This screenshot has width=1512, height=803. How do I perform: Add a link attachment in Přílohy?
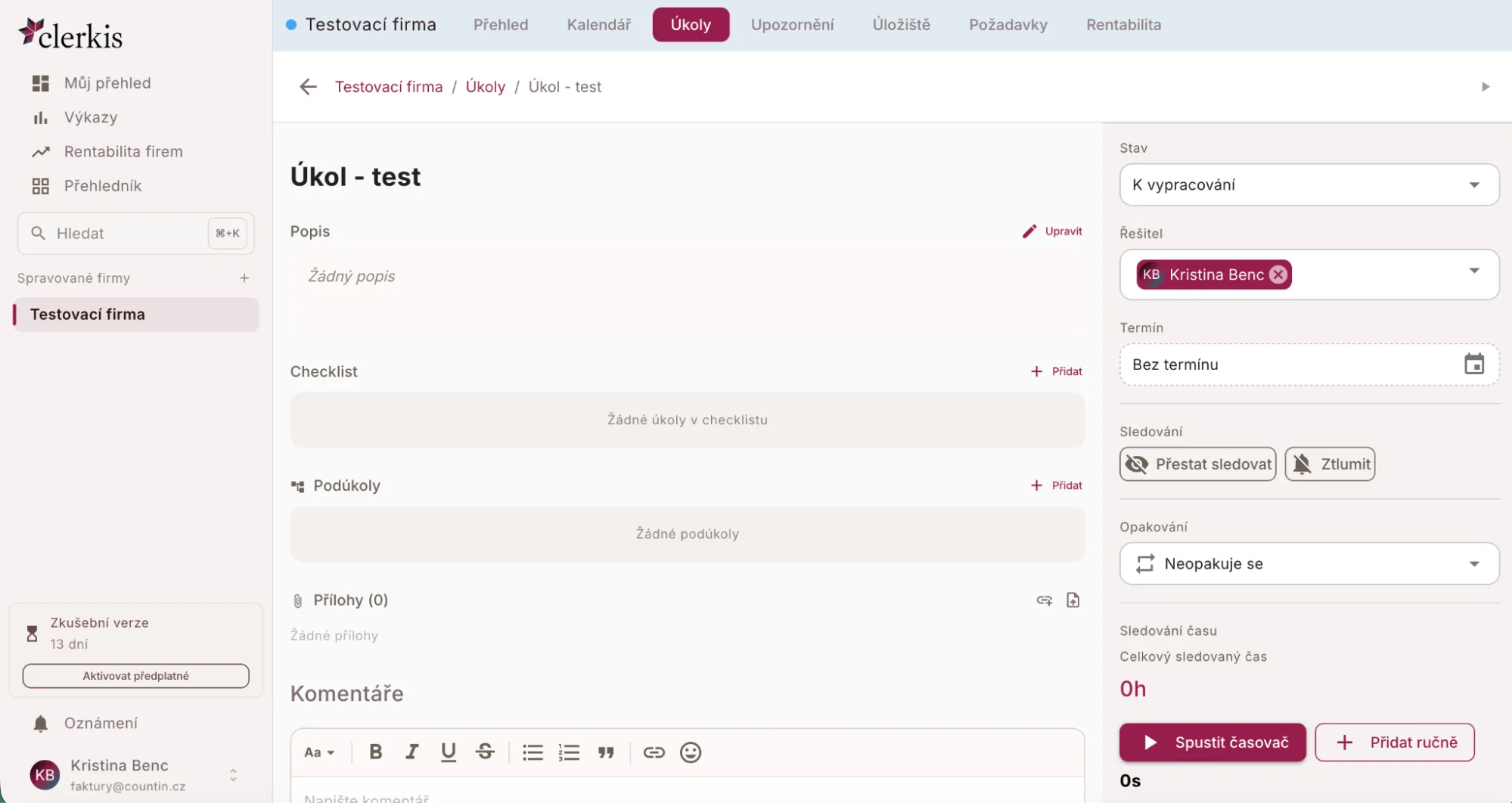tap(1044, 600)
